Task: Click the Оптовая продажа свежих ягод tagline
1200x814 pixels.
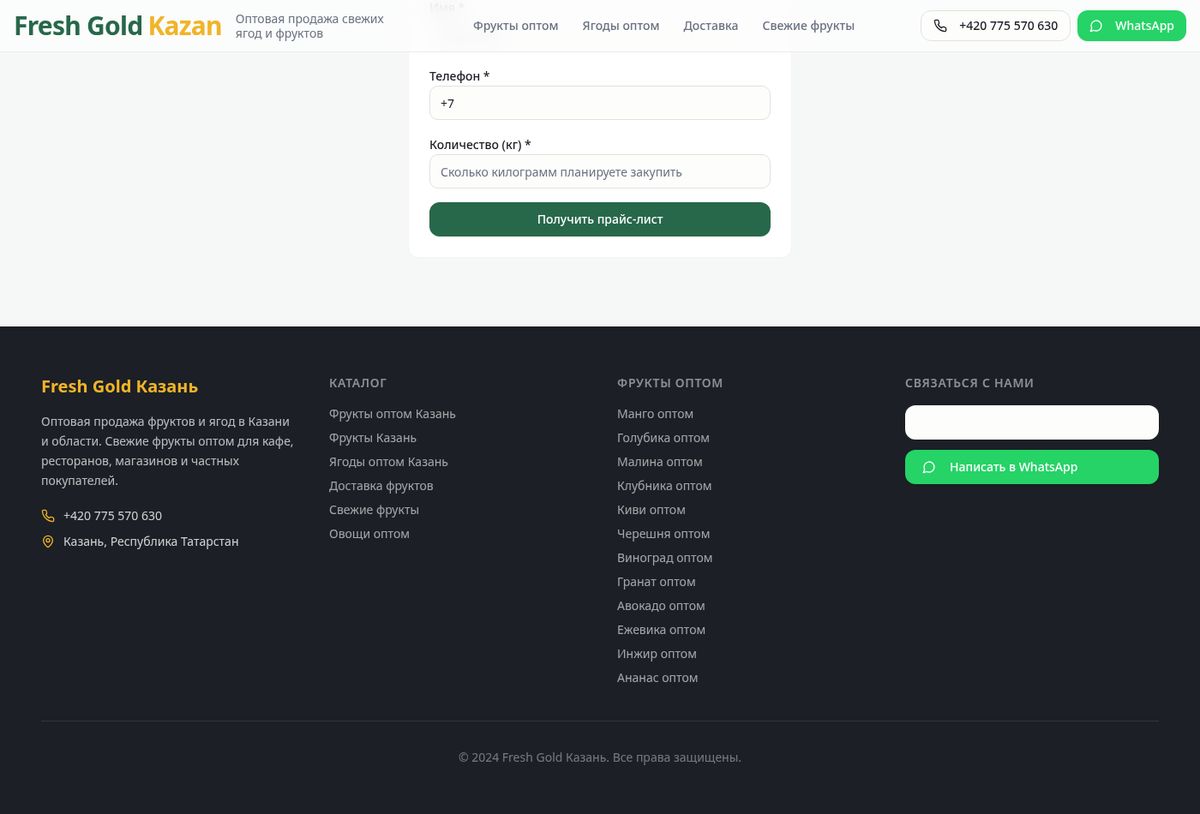Action: point(310,26)
